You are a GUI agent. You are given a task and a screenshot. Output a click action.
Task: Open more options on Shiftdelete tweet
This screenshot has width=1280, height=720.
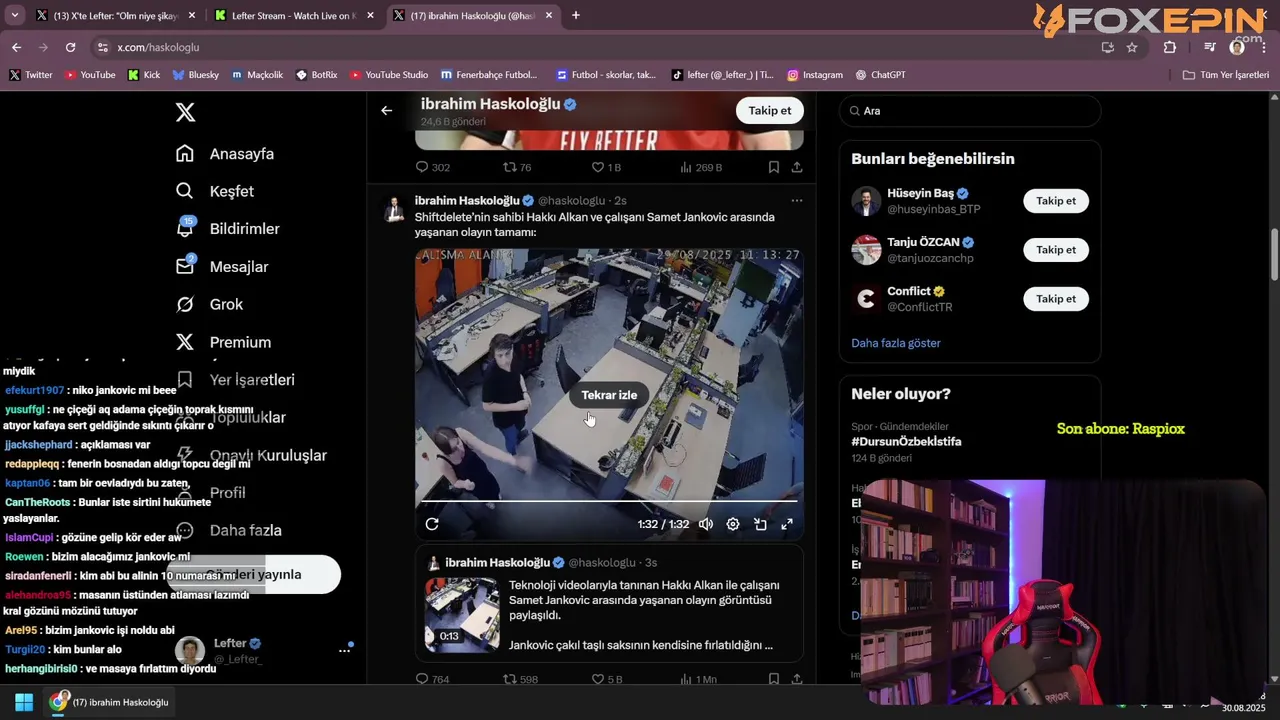pos(797,200)
